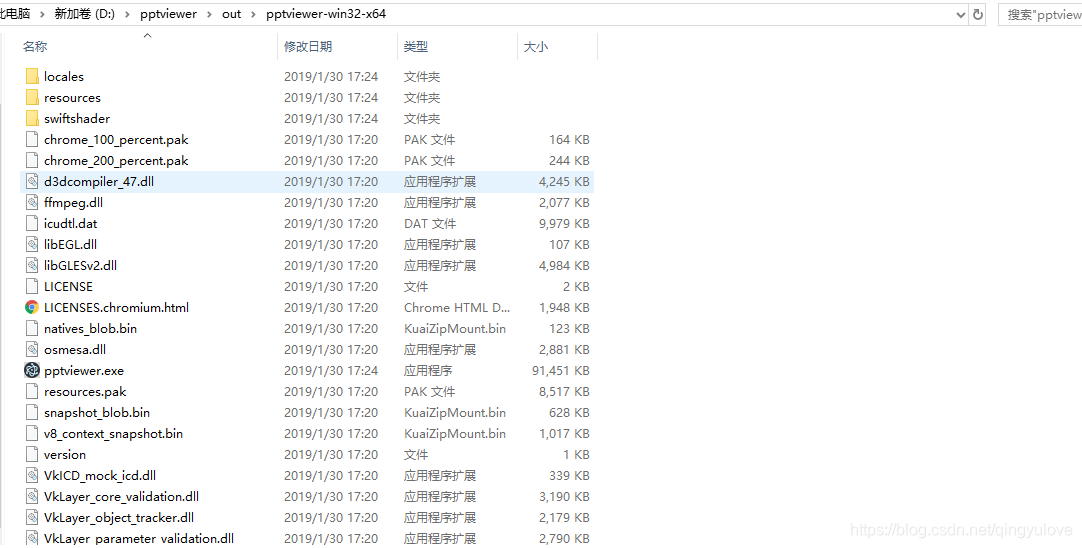Click the libEGL.dll file icon

[x=32, y=244]
